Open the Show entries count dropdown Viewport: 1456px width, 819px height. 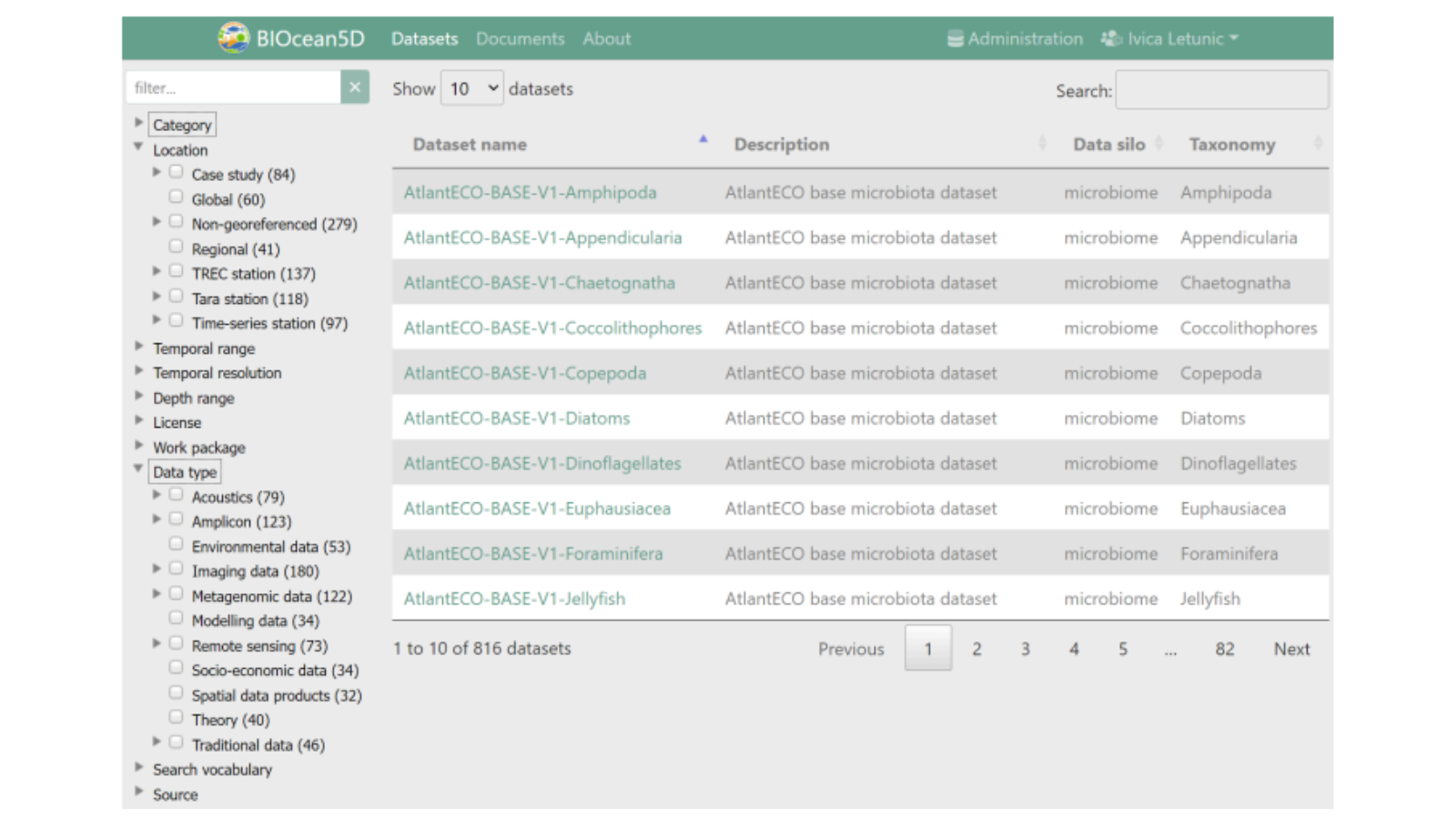(471, 88)
